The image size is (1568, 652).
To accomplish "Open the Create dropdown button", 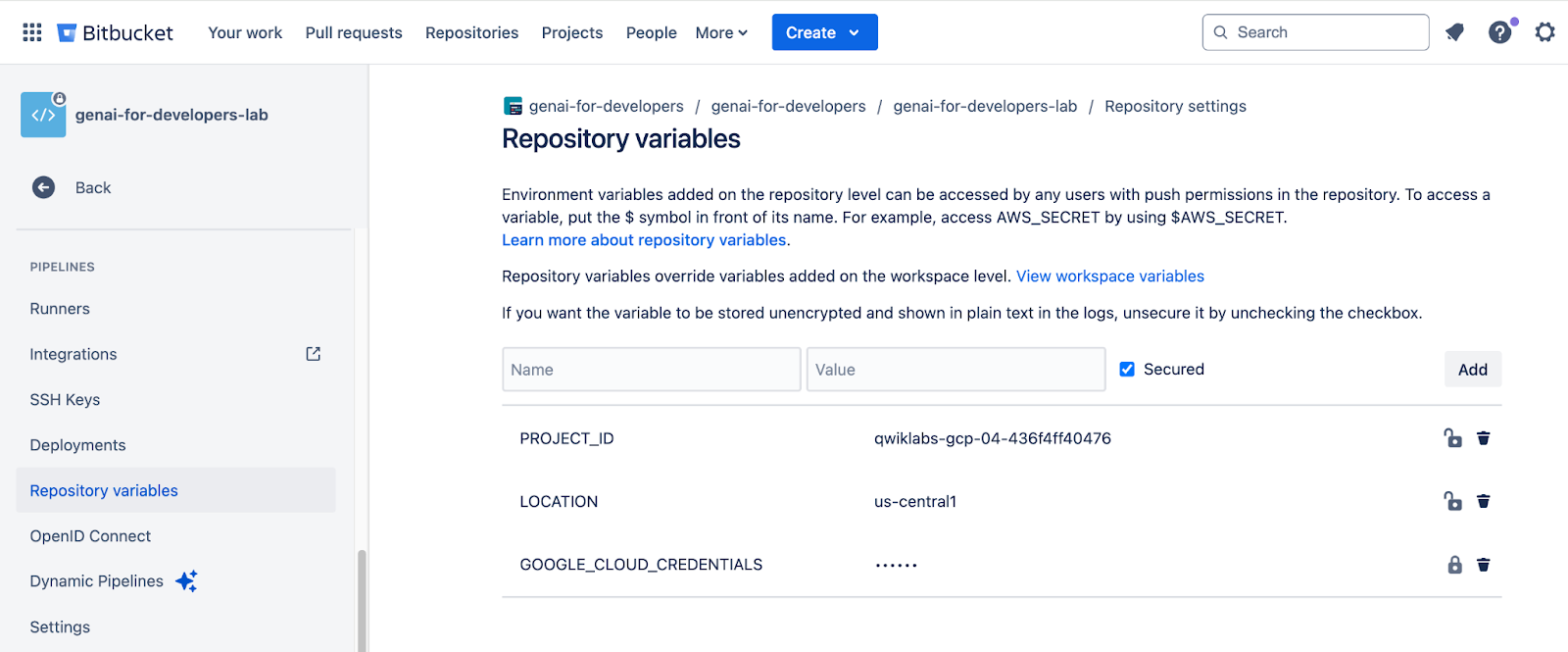I will click(824, 32).
